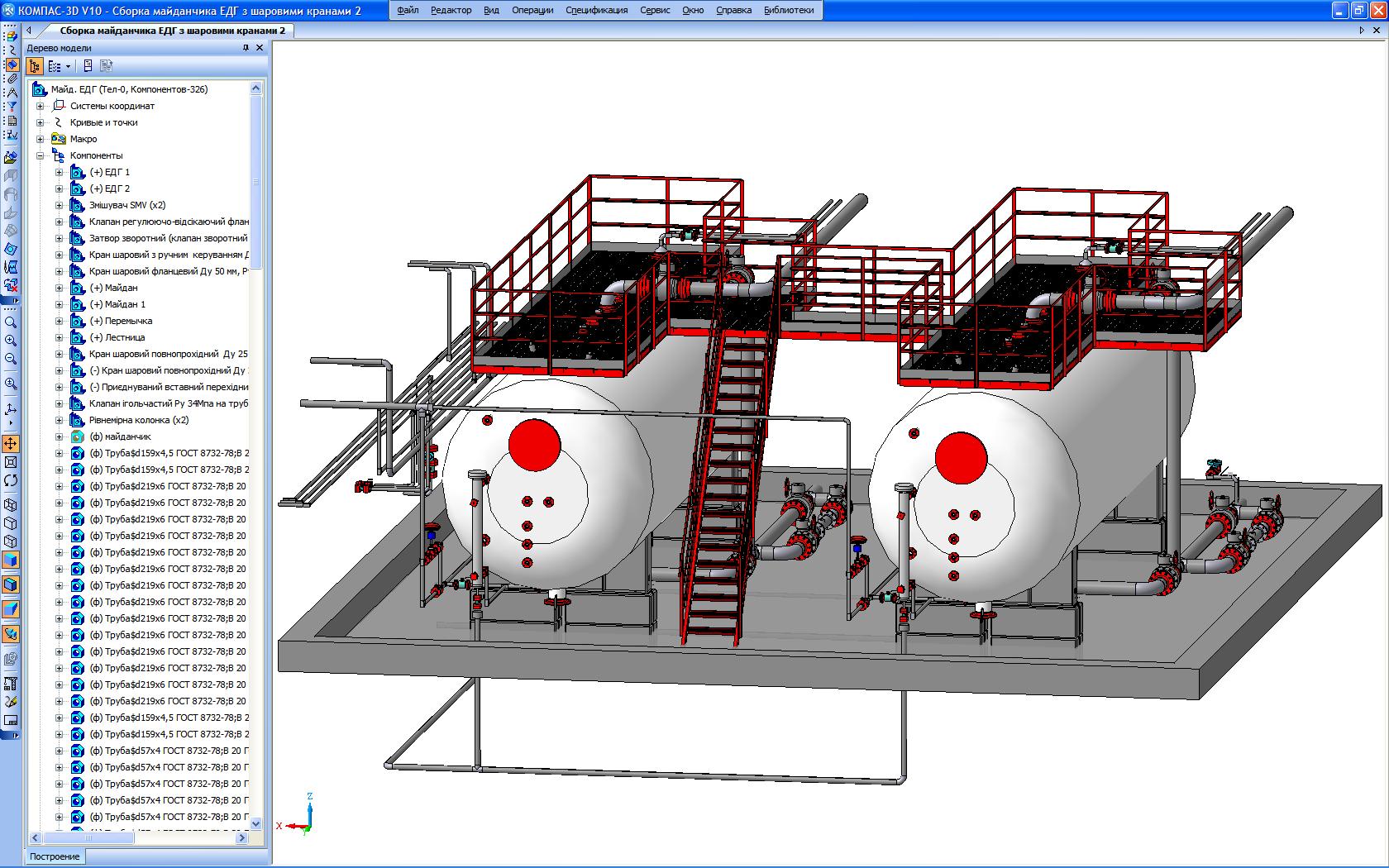This screenshot has height=868, width=1389.
Task: Expand Системы координат node
Action: click(40, 106)
